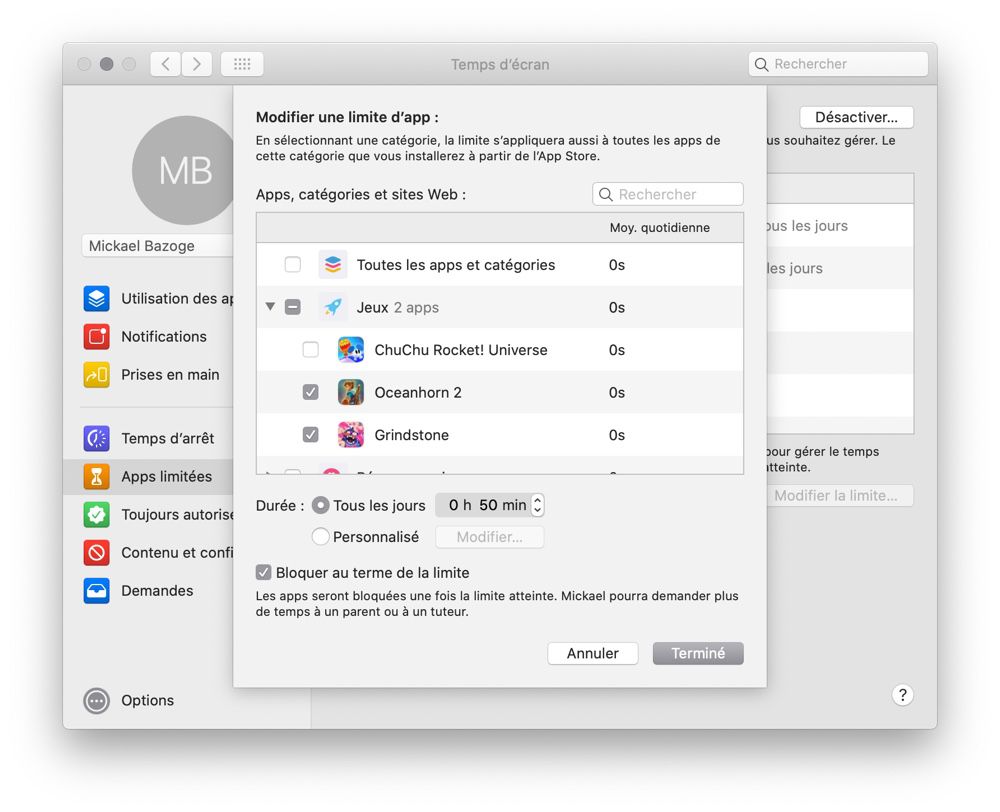Click the Jeux rocket category icon
Viewport: 1000px width, 812px height.
pyautogui.click(x=333, y=307)
